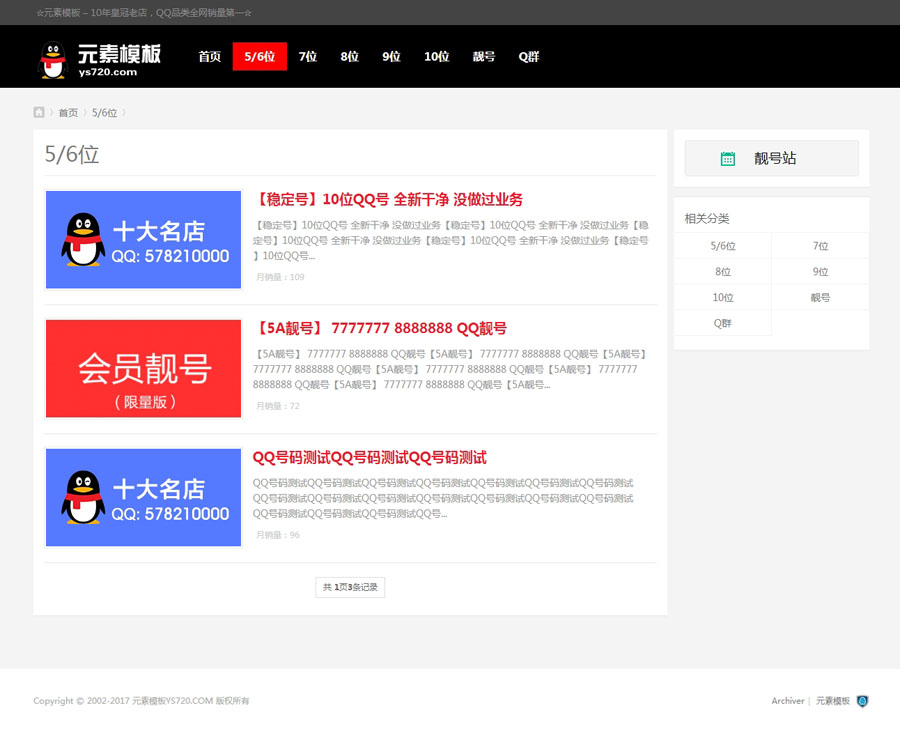
Task: Click the 月销量：96 text
Action: click(x=278, y=535)
